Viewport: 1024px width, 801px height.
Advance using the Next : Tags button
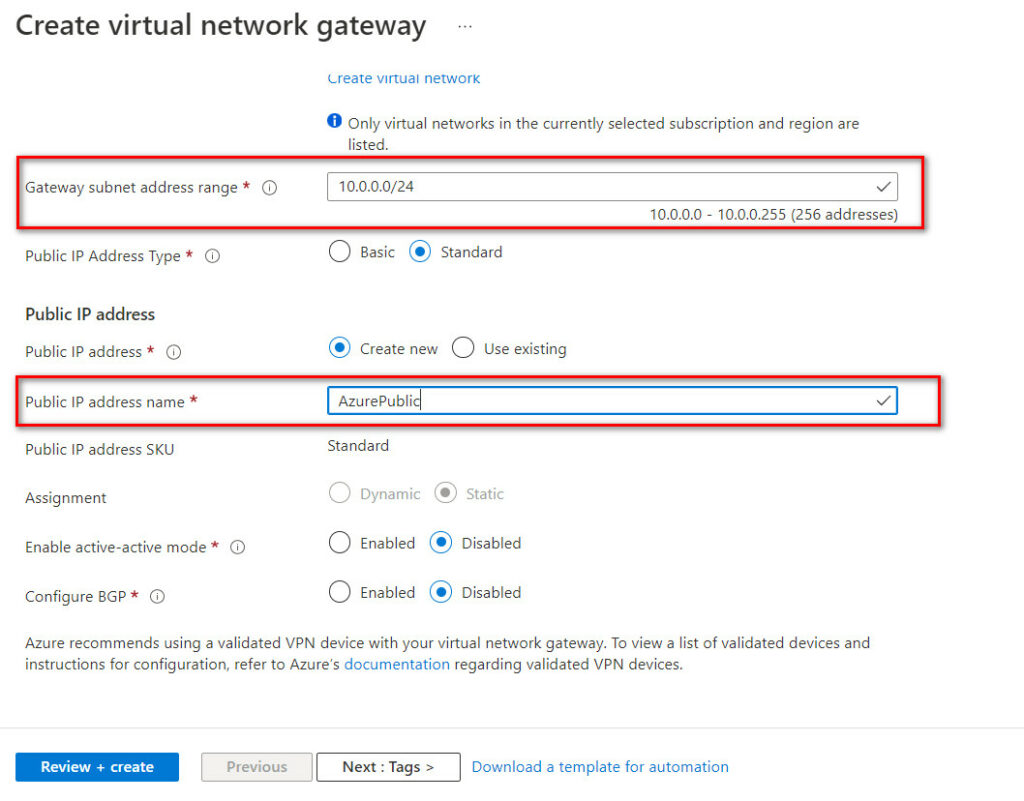388,767
